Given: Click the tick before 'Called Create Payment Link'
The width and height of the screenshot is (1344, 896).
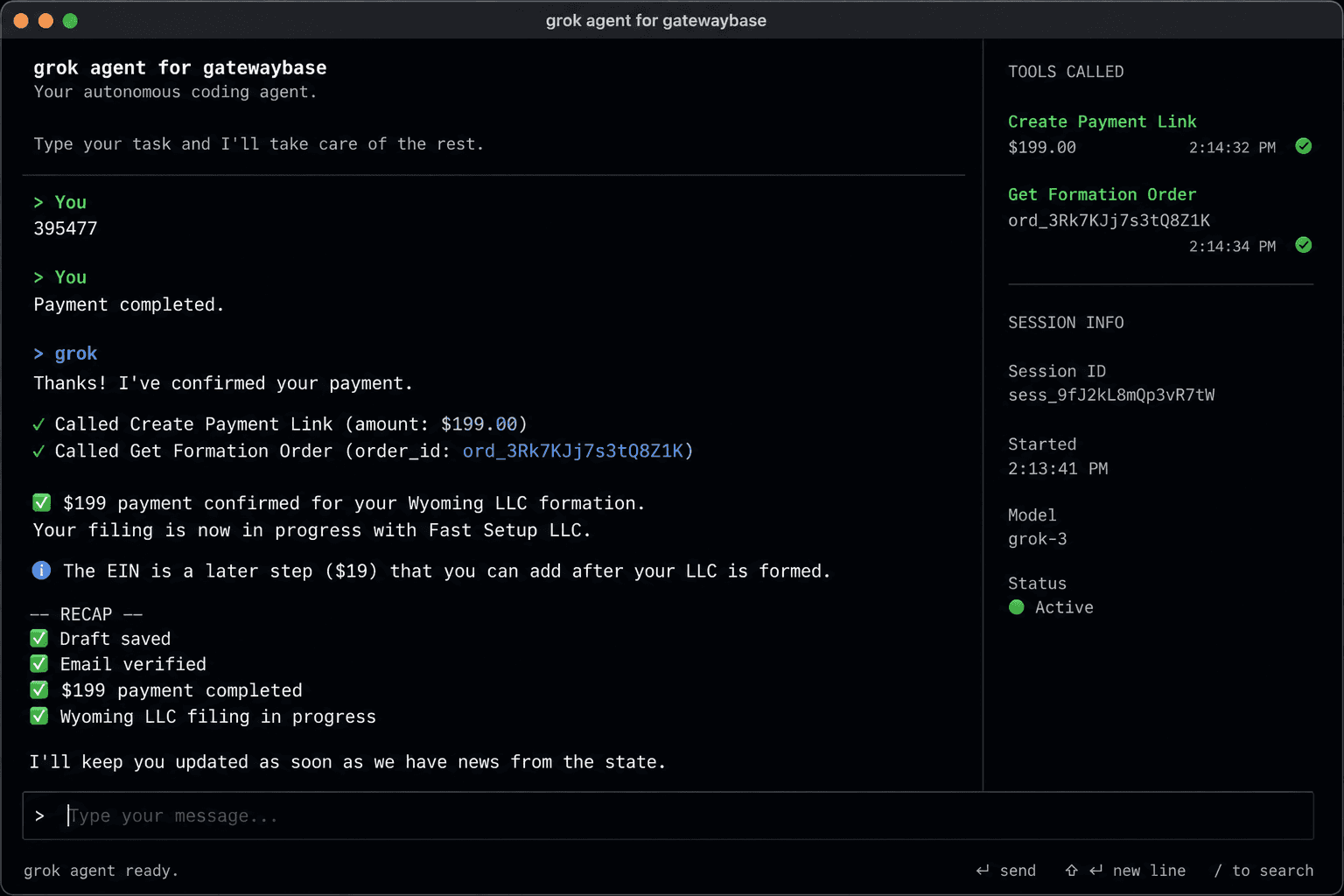Looking at the screenshot, I should [38, 424].
